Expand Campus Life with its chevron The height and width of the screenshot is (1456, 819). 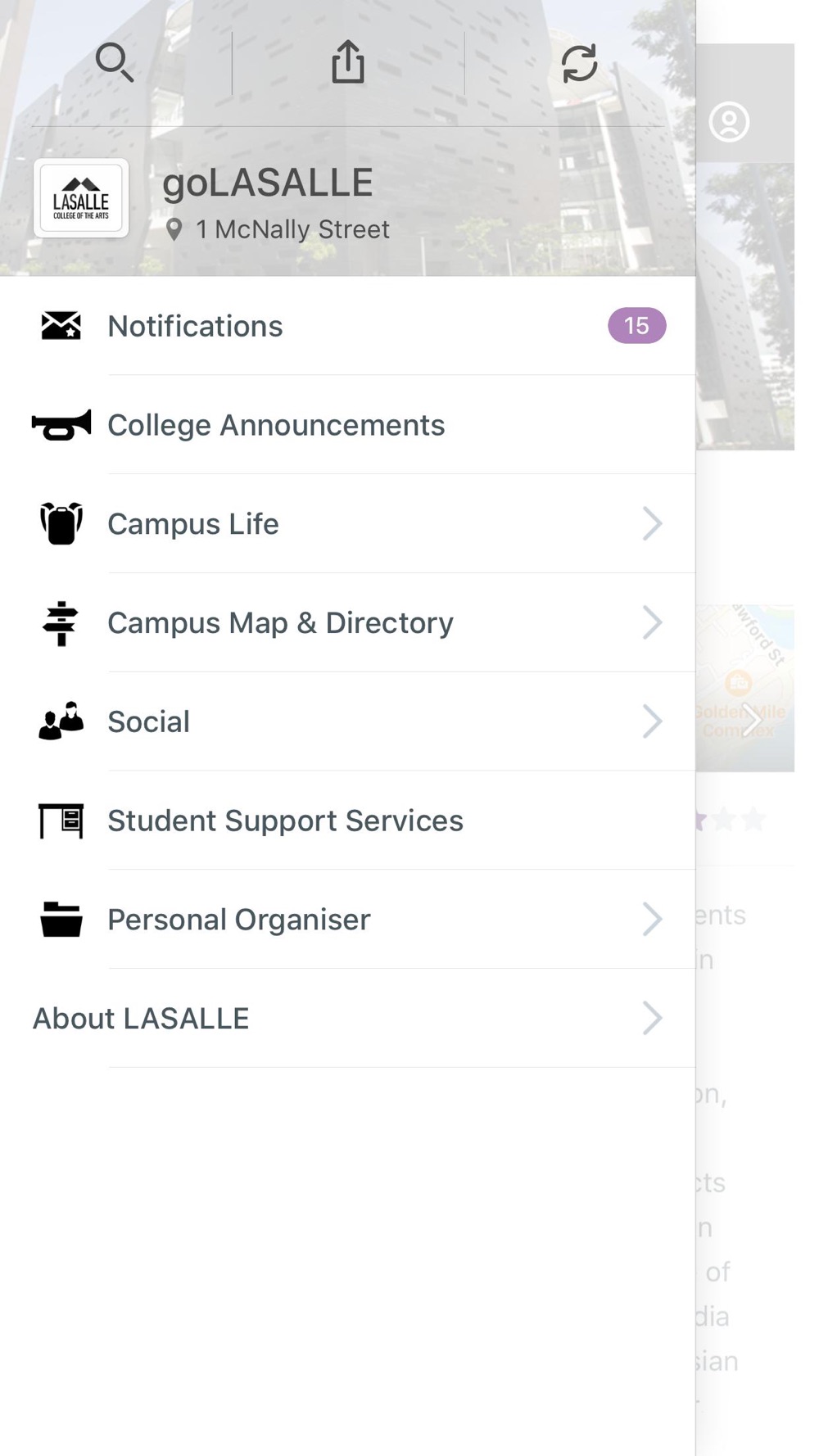(652, 524)
